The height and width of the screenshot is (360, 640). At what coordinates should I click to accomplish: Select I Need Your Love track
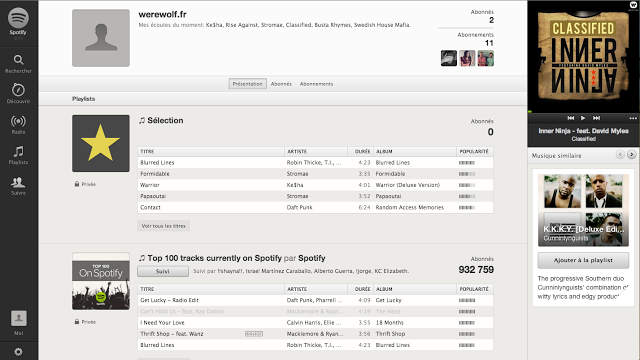[x=315, y=322]
